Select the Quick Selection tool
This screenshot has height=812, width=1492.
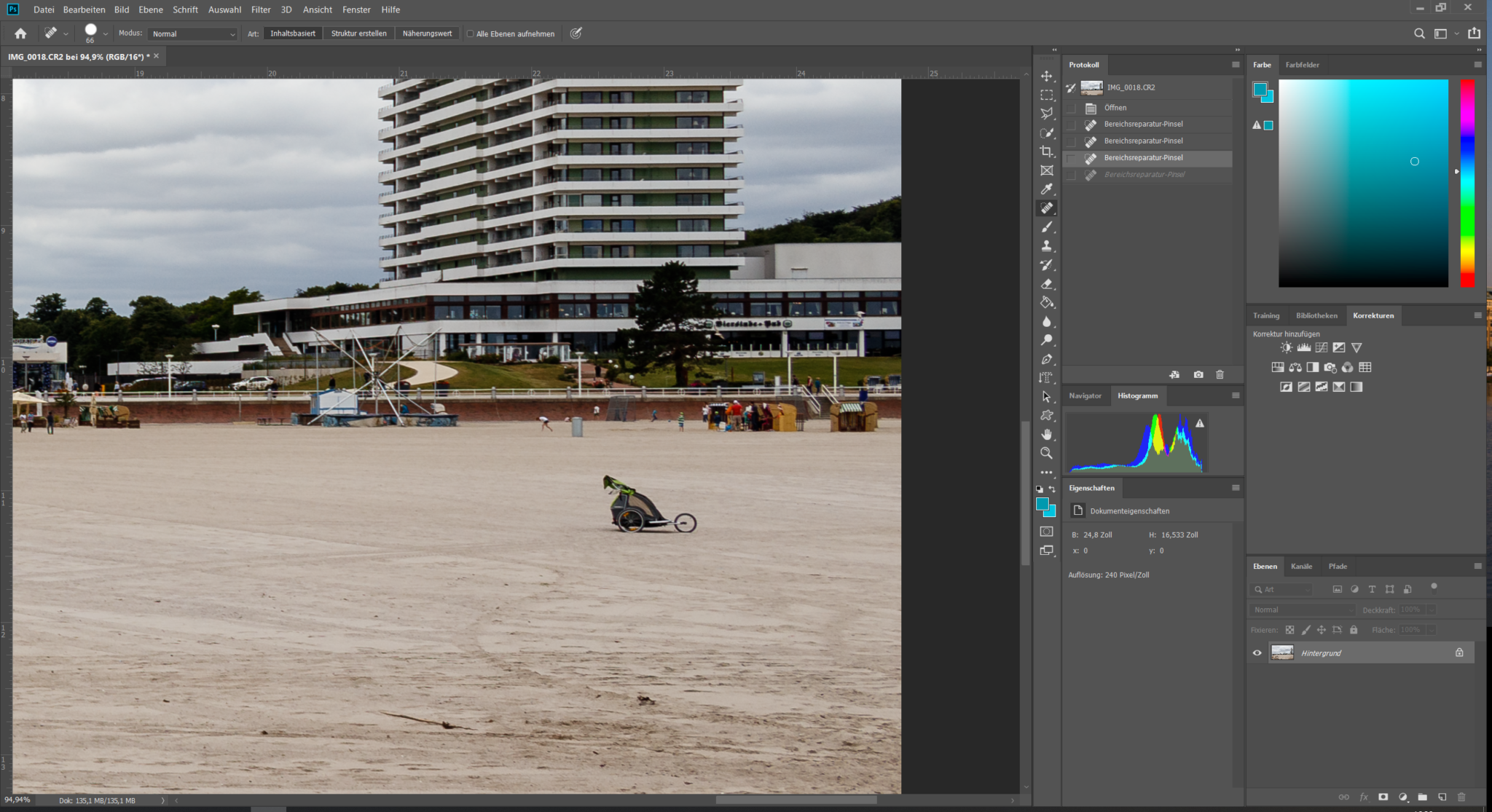tap(1047, 133)
